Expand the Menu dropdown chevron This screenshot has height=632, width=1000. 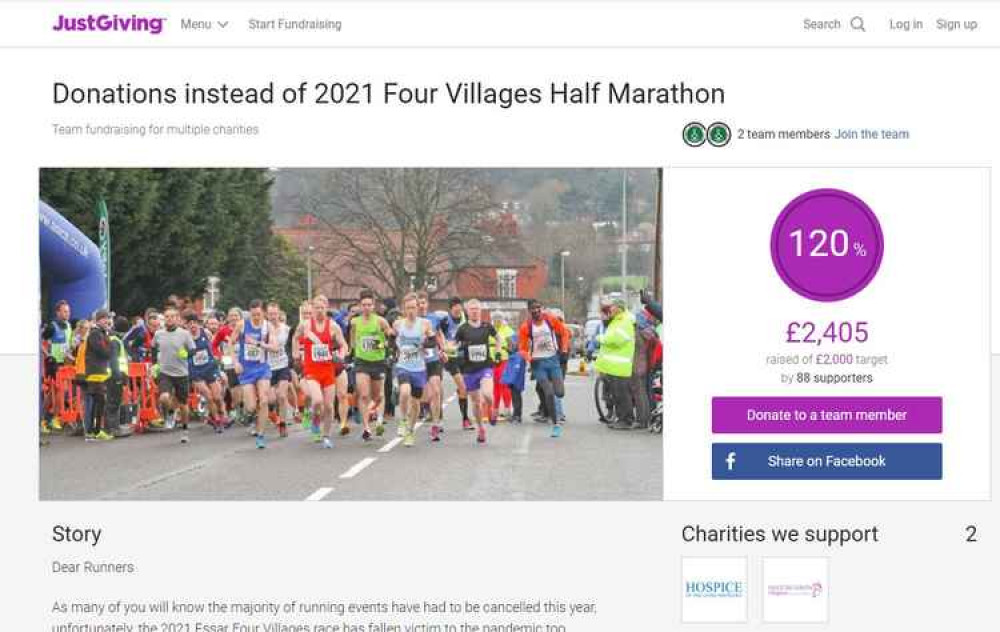click(223, 24)
